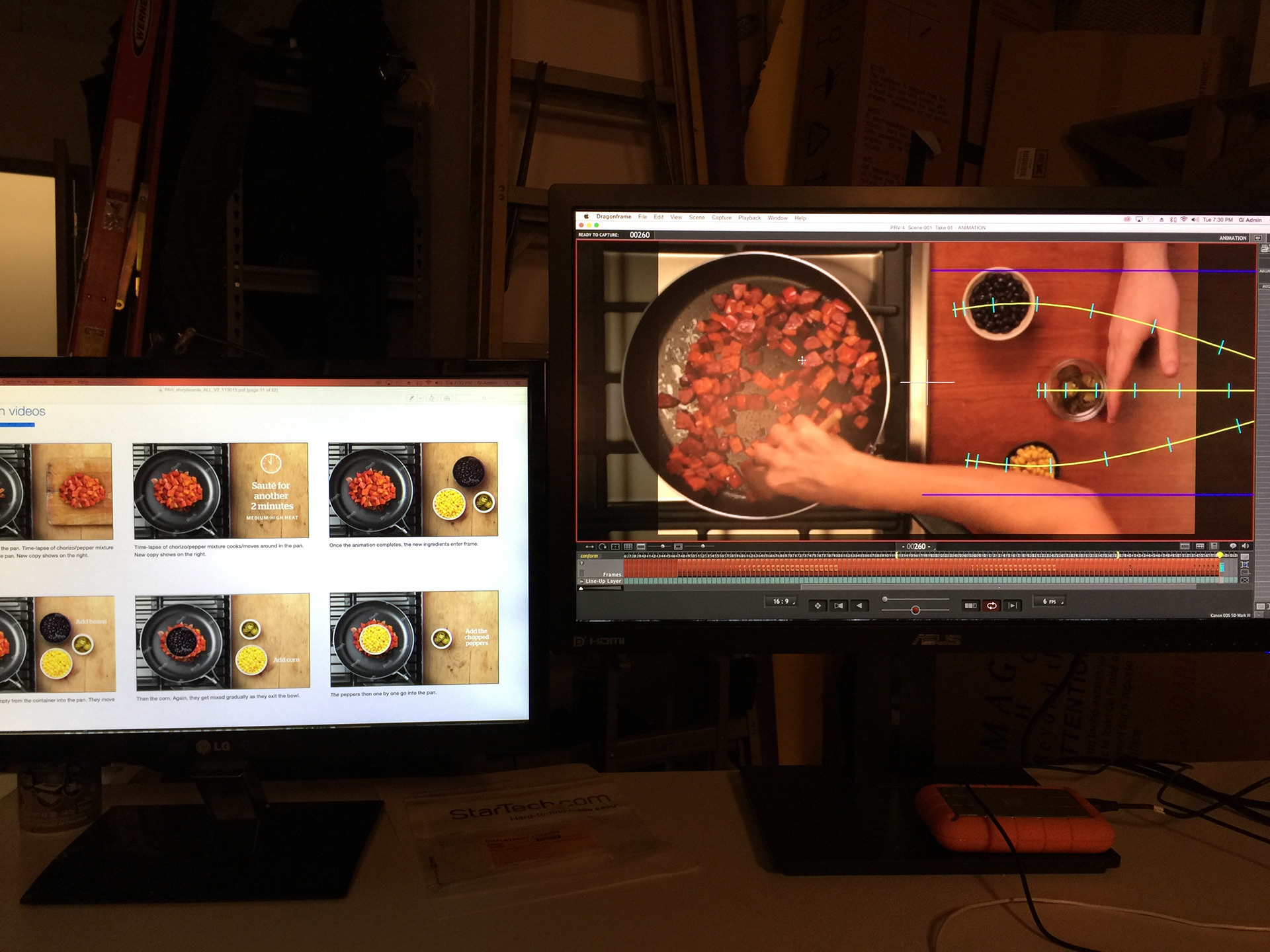Click the conform label in timeline
This screenshot has height=952, width=1270.
(x=589, y=557)
